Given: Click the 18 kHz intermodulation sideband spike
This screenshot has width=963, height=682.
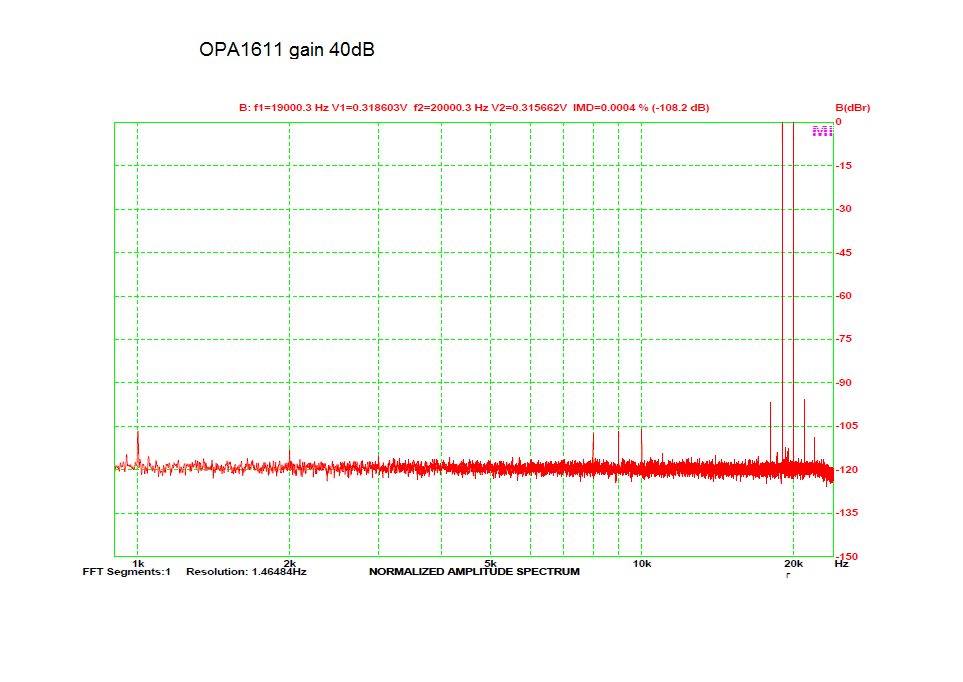Looking at the screenshot, I should point(770,430).
